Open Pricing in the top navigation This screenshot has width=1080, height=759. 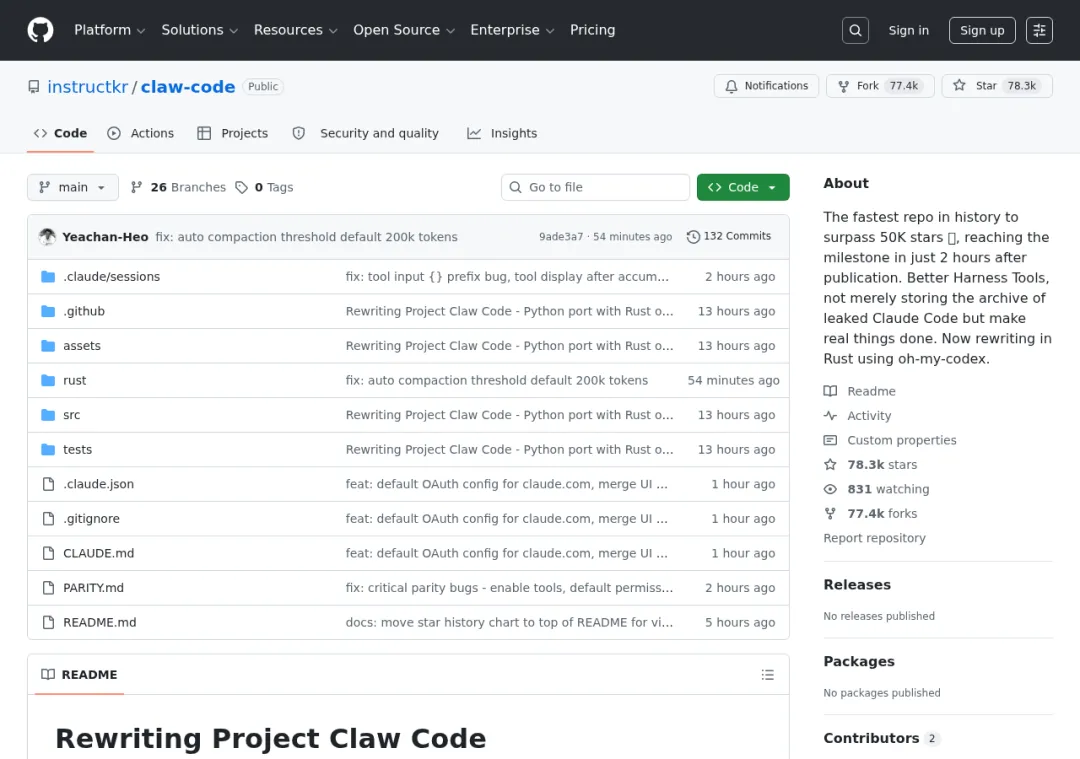pos(592,30)
